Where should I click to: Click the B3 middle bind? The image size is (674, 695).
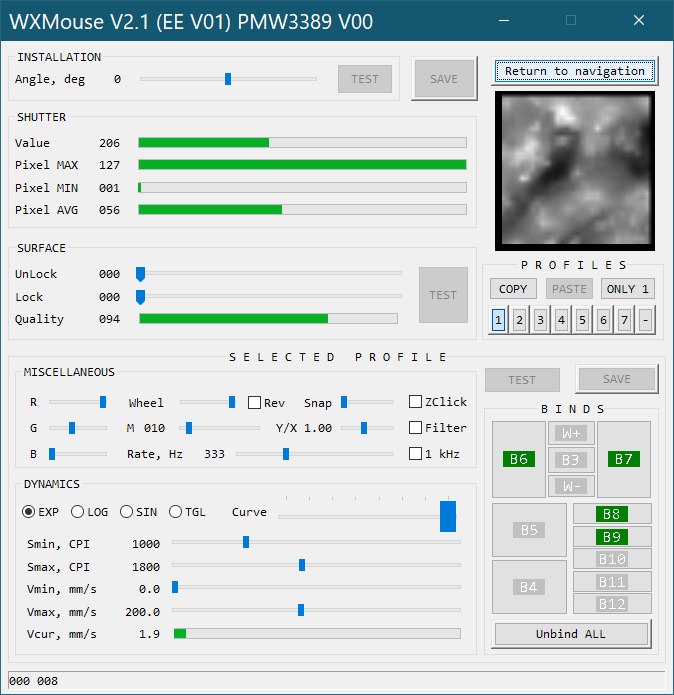tap(571, 460)
